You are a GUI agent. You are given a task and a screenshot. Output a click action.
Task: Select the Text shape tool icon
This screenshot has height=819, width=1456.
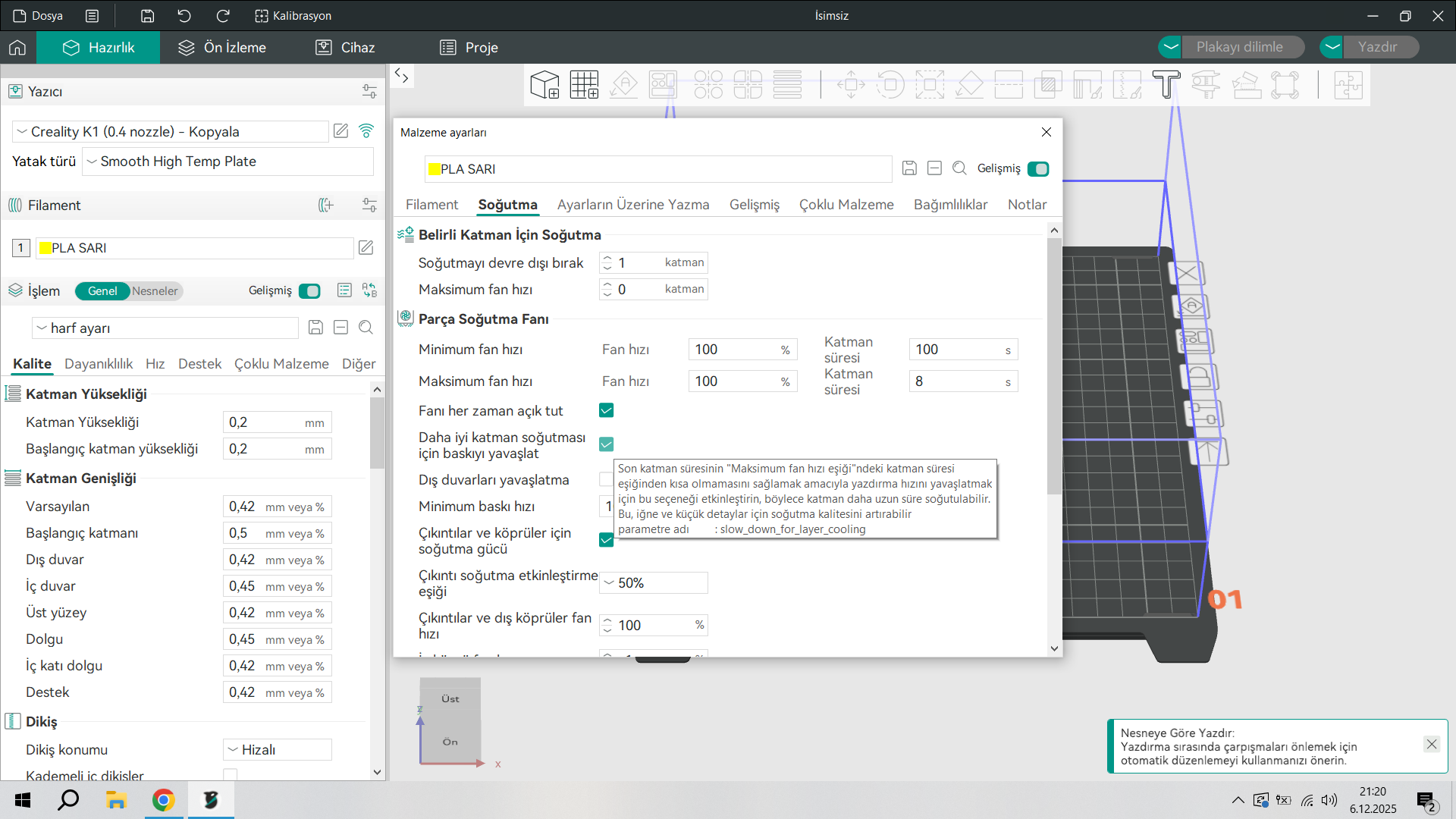coord(1166,85)
